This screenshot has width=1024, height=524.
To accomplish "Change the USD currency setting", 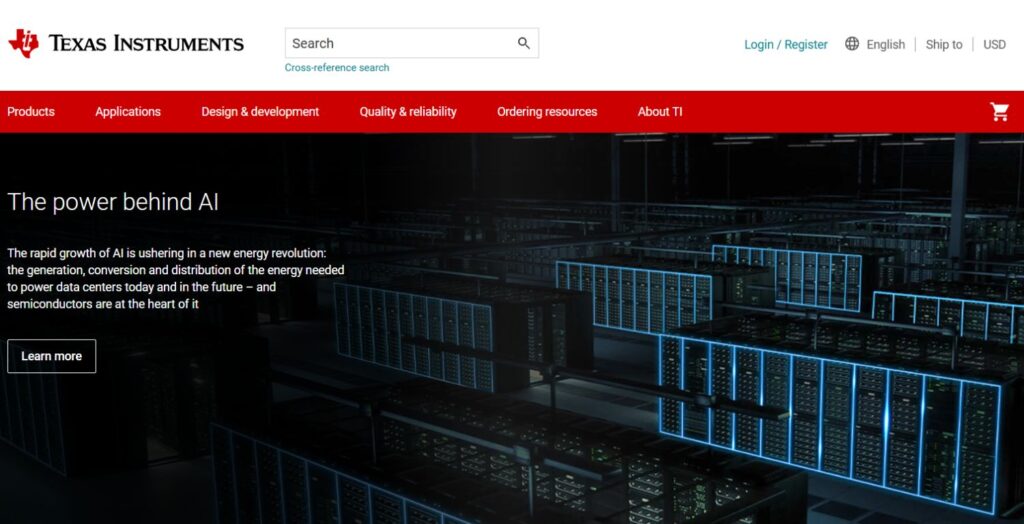I will coord(994,44).
